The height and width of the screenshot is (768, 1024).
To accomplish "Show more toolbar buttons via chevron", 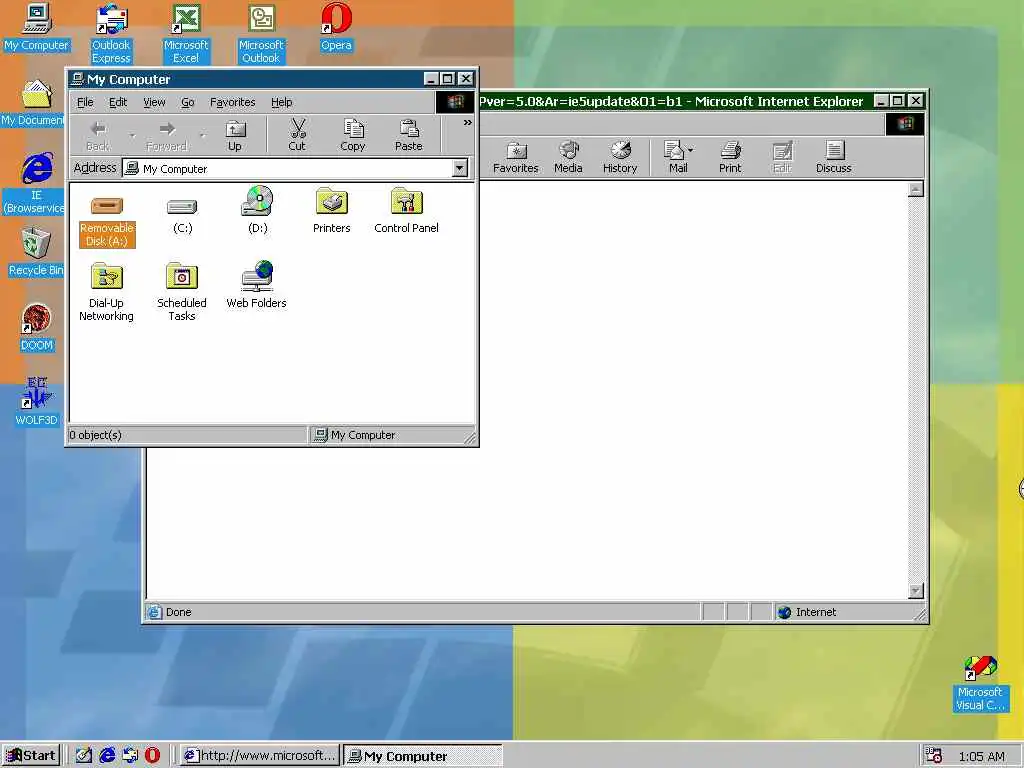I will [x=468, y=122].
